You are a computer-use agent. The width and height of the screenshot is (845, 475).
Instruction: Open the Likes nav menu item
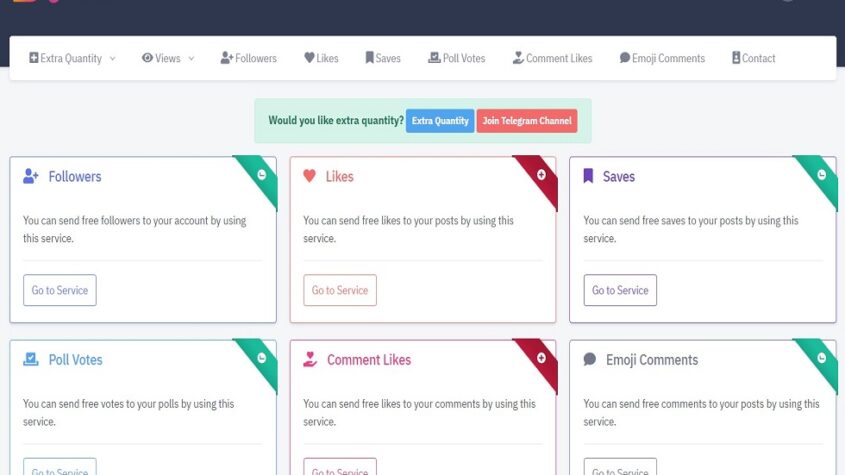pyautogui.click(x=321, y=58)
